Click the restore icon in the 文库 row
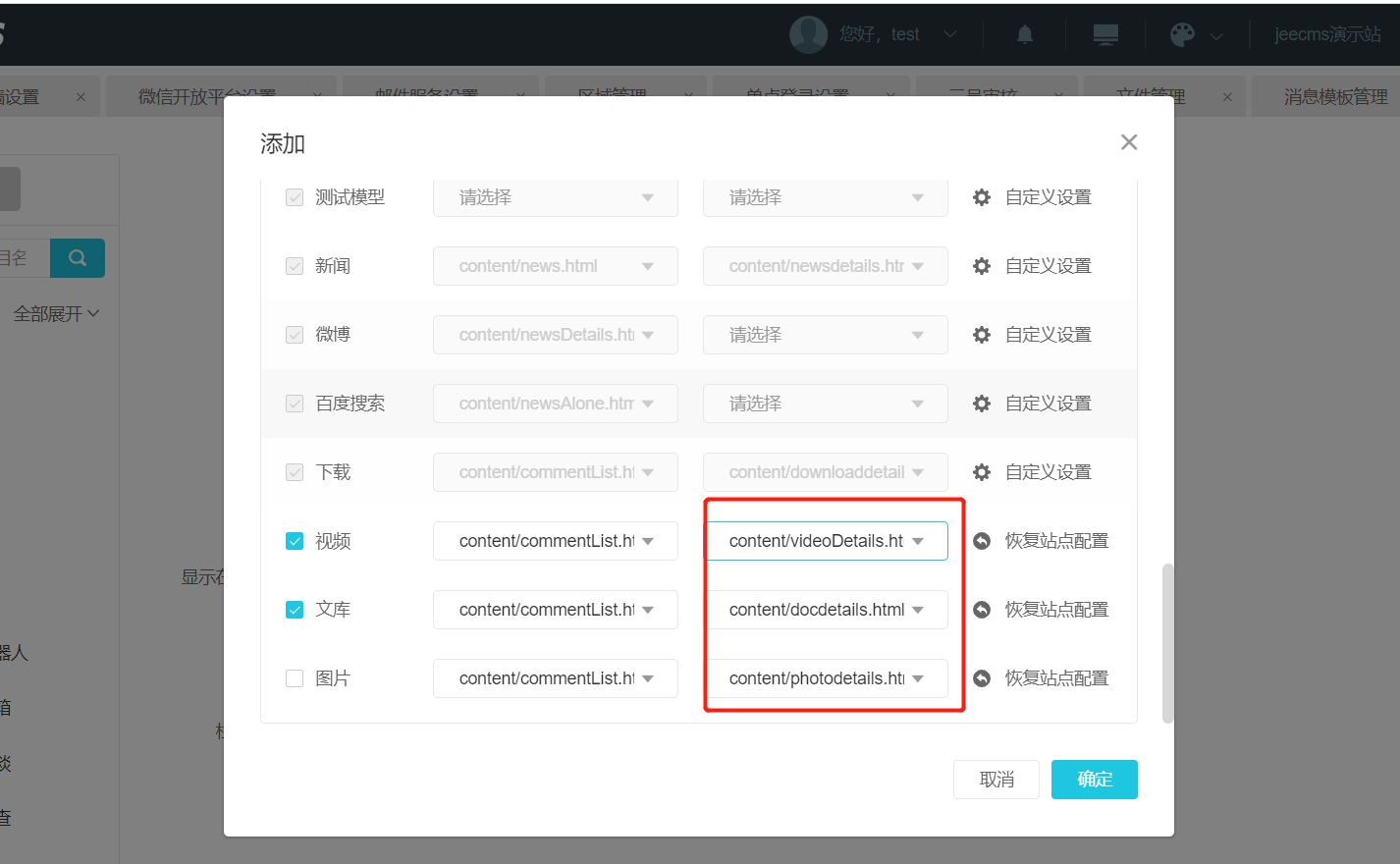 coord(982,610)
